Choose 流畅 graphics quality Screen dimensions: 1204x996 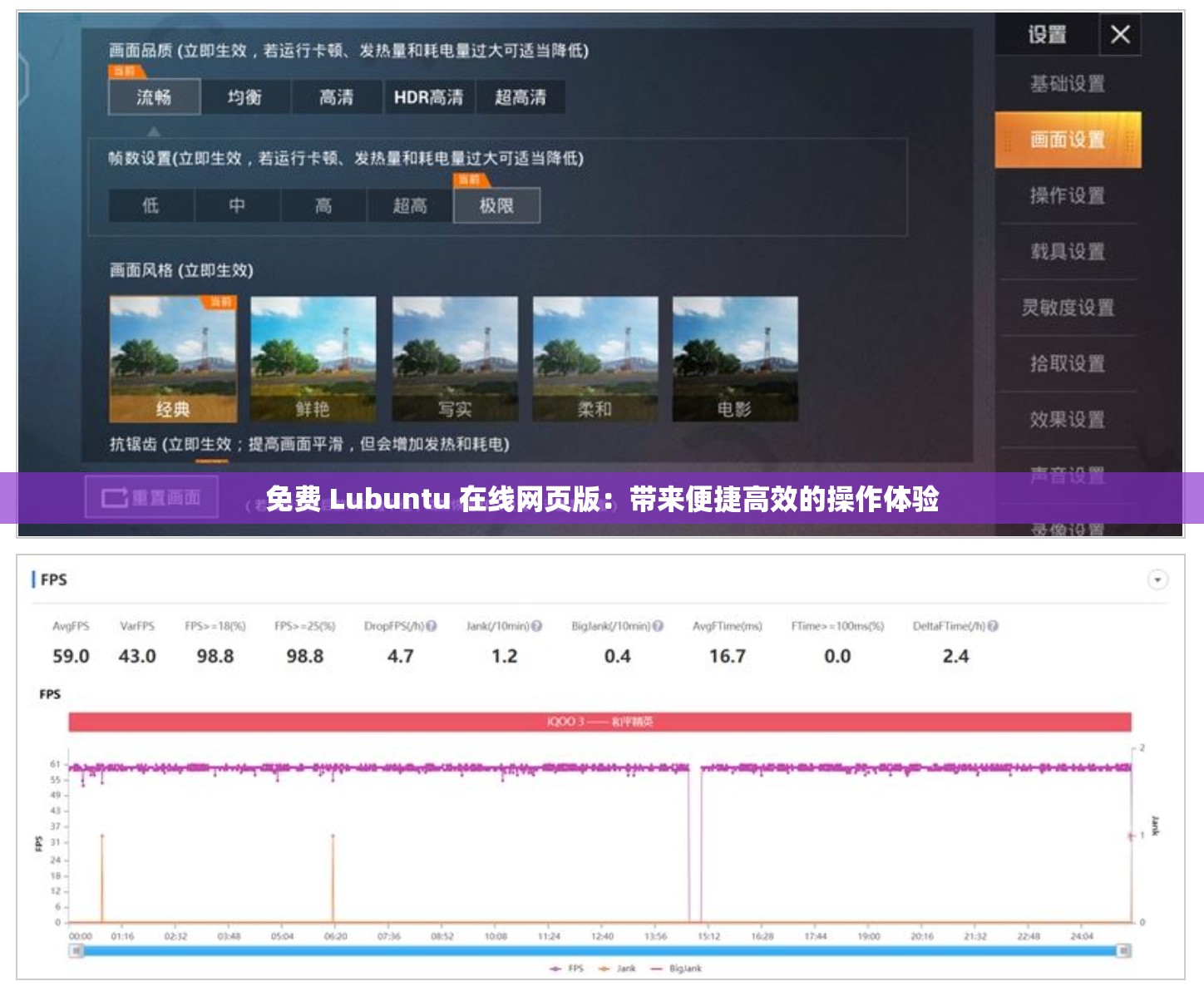point(155,97)
